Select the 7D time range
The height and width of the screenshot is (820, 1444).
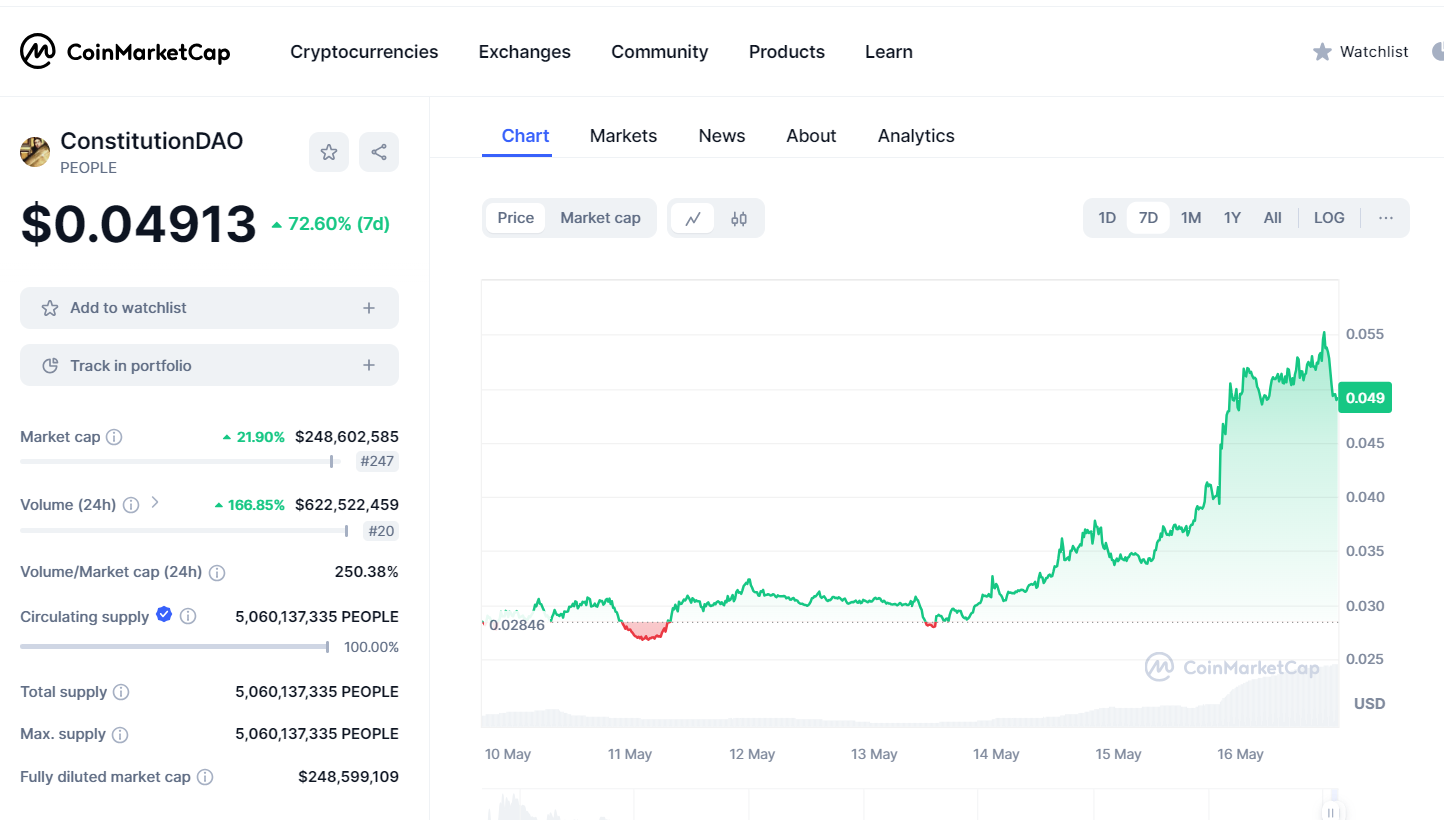click(x=1148, y=218)
